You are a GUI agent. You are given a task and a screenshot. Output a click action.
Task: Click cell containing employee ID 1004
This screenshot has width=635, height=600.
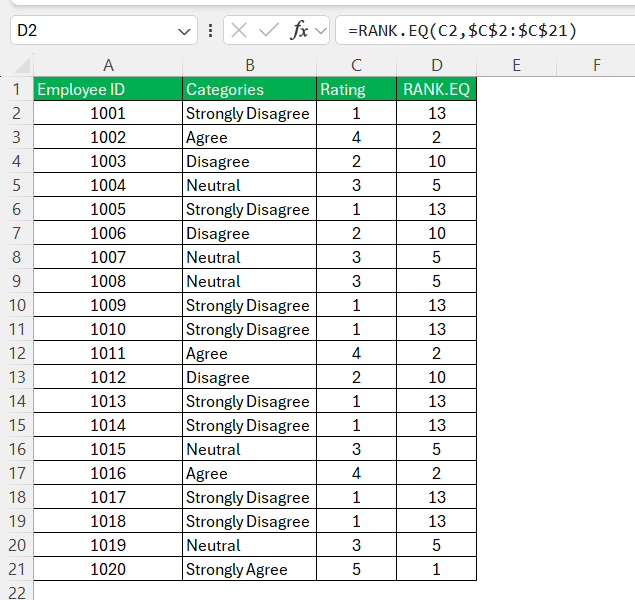tap(108, 185)
